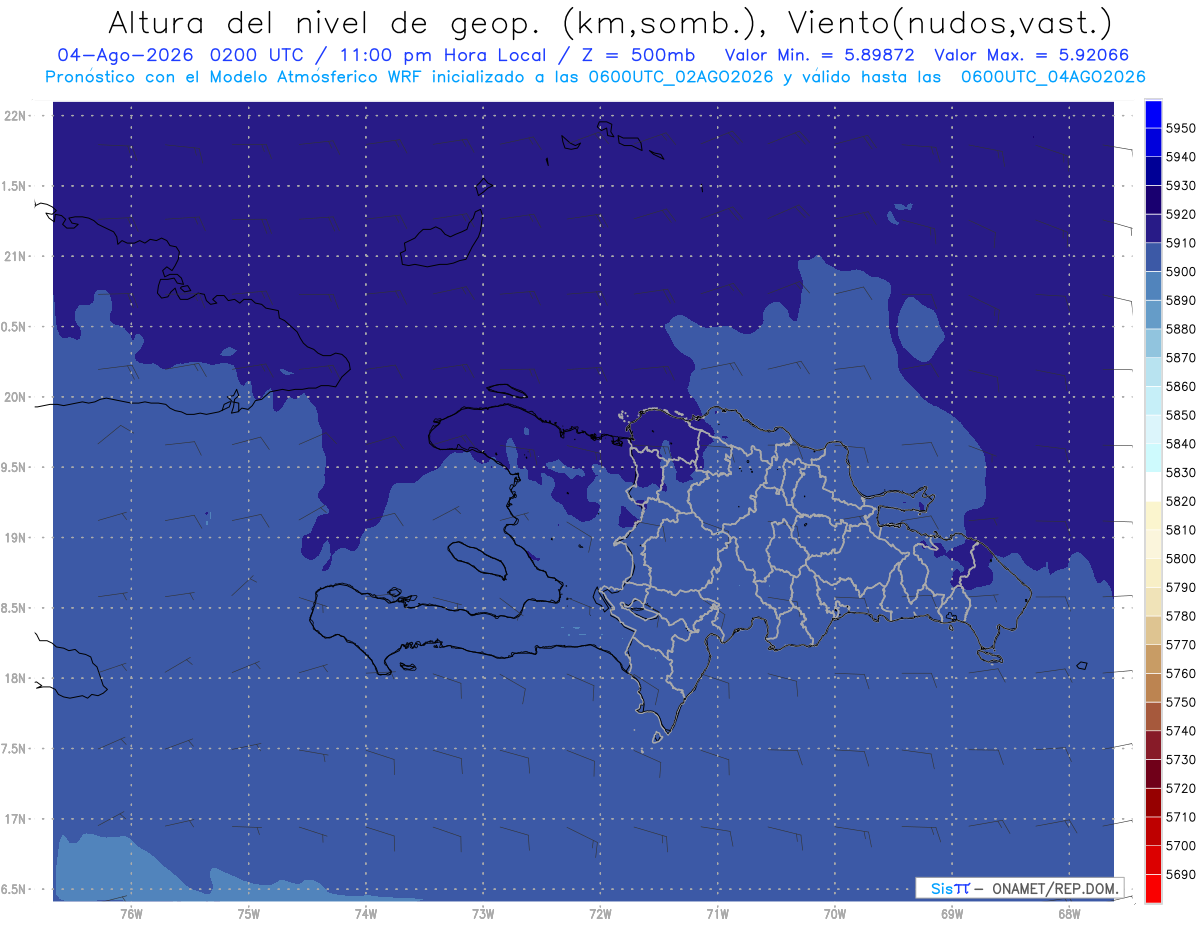The height and width of the screenshot is (927, 1200).
Task: Click the legend swatch between 5900 and 5910
Action: coord(1152,257)
